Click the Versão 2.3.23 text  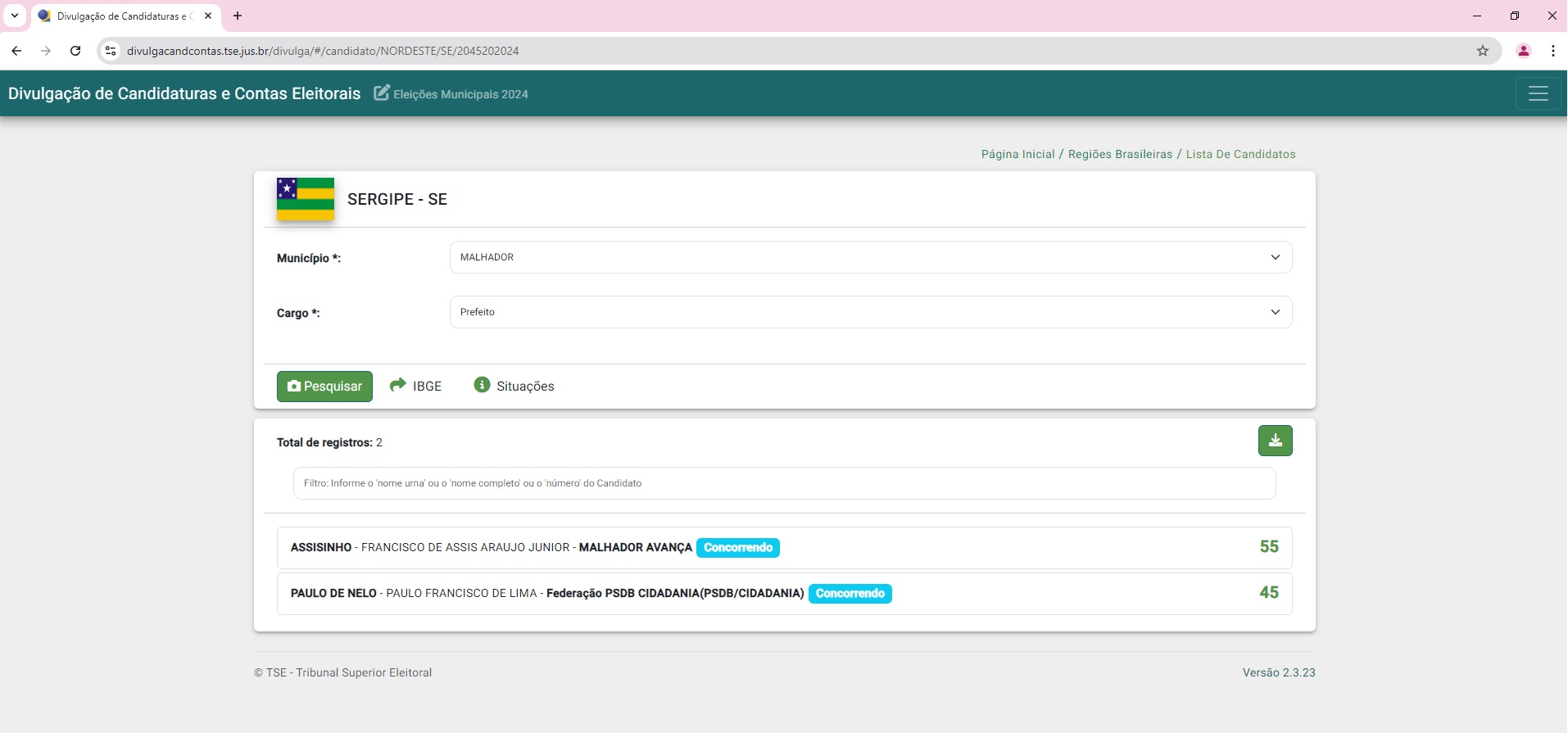coord(1279,672)
